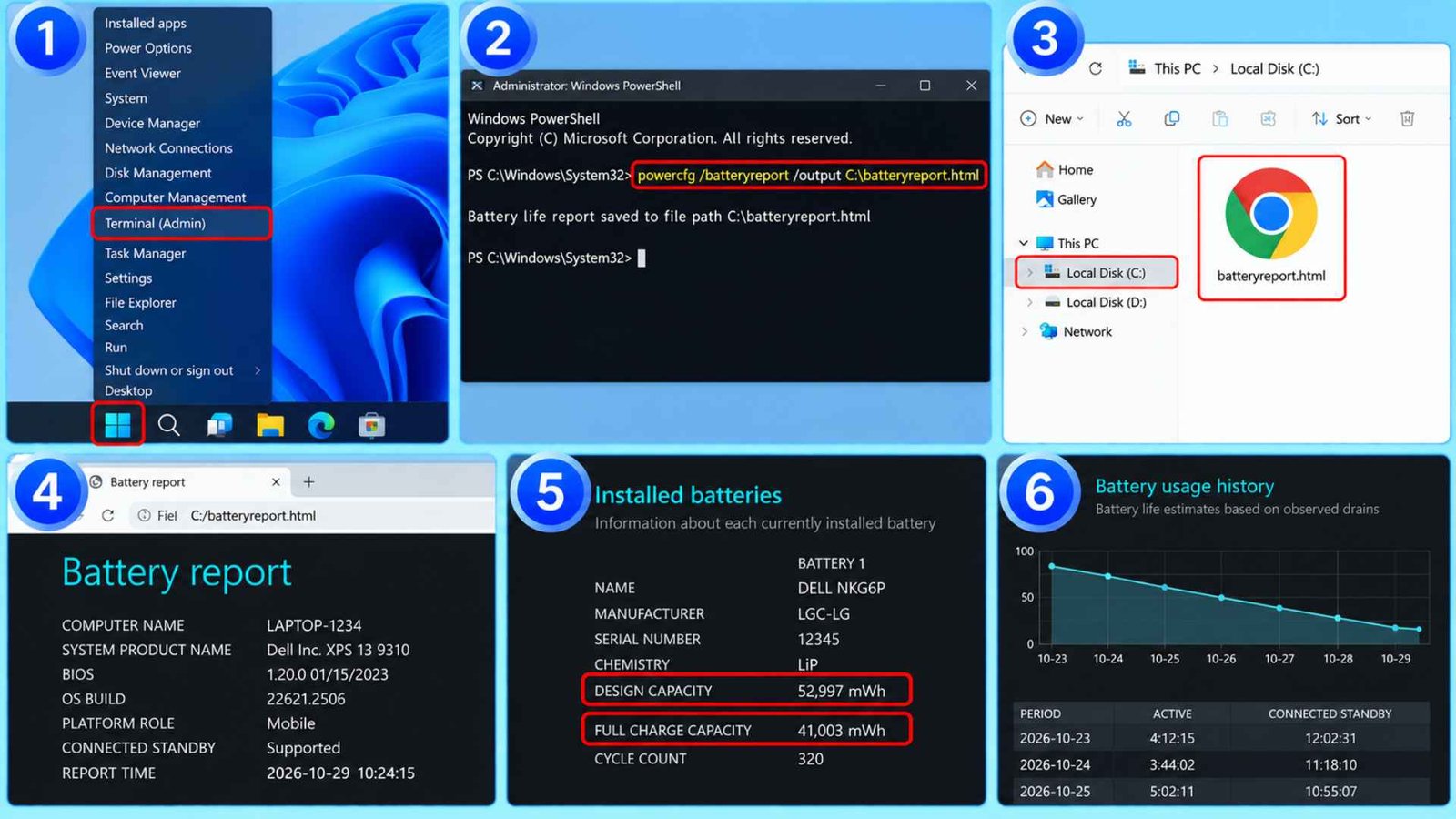
Task: Open Device Manager from the context menu
Action: pos(152,123)
